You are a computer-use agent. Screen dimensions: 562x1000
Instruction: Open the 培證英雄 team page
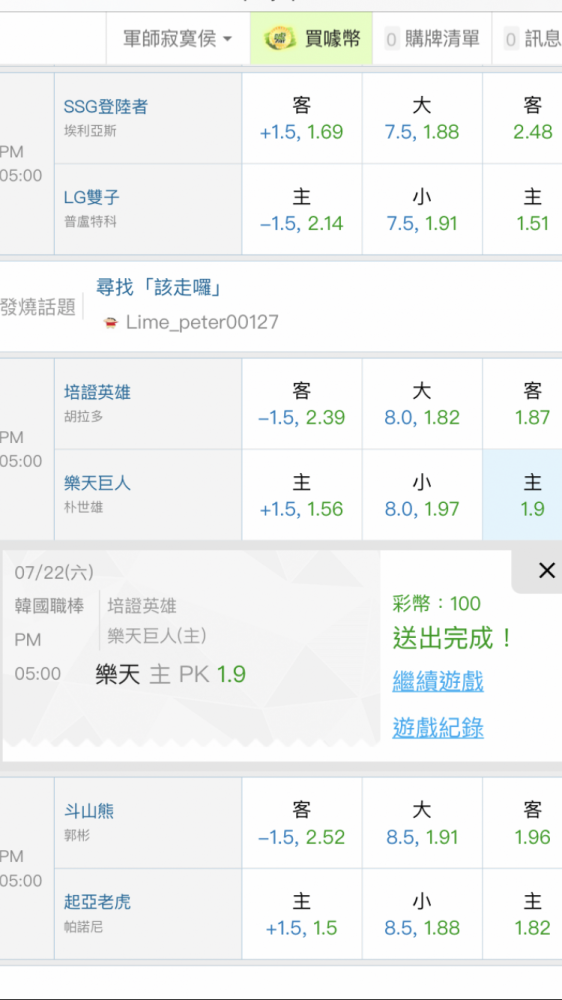coord(97,392)
